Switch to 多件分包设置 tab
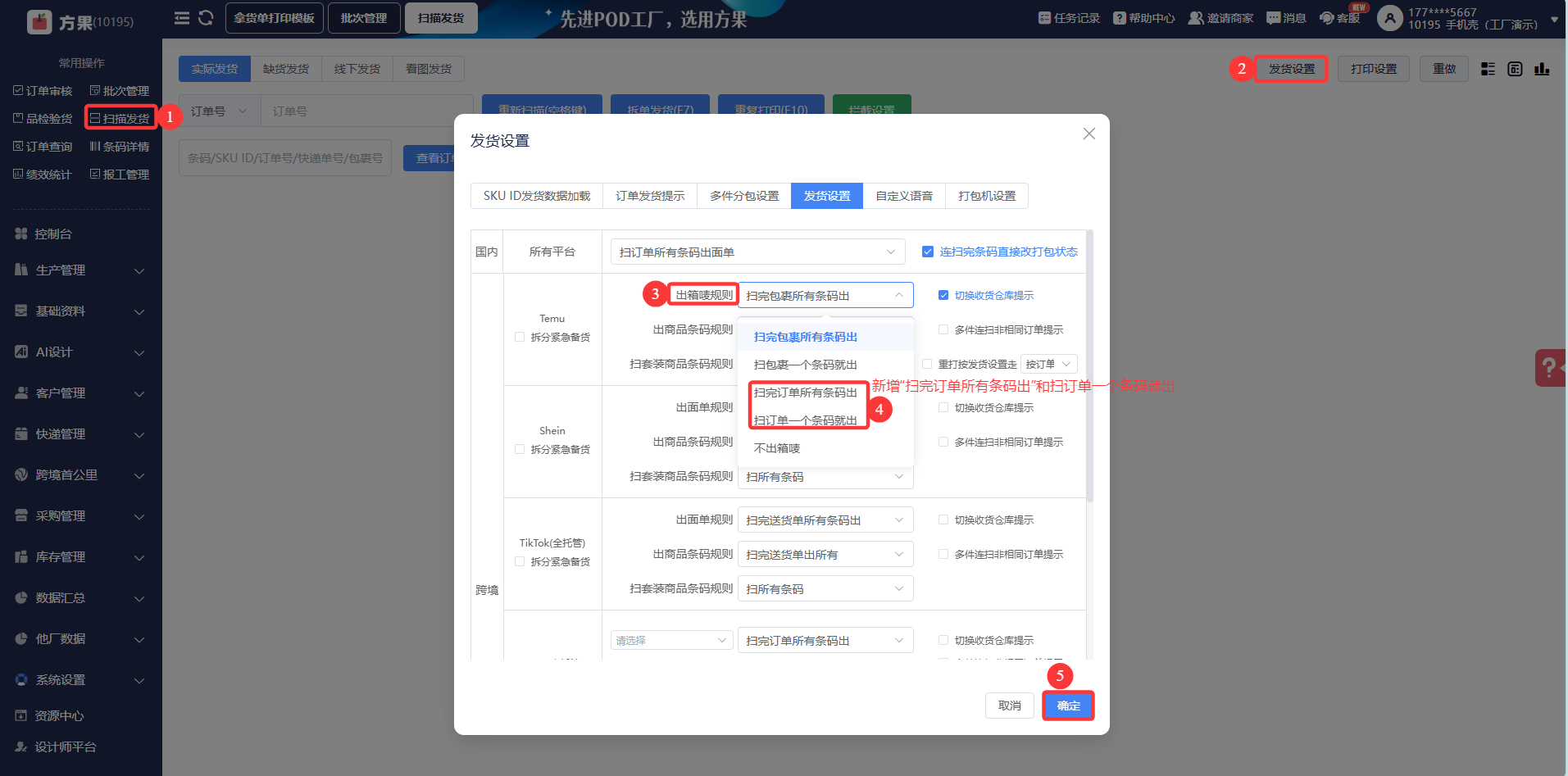Image resolution: width=1568 pixels, height=776 pixels. pyautogui.click(x=744, y=196)
